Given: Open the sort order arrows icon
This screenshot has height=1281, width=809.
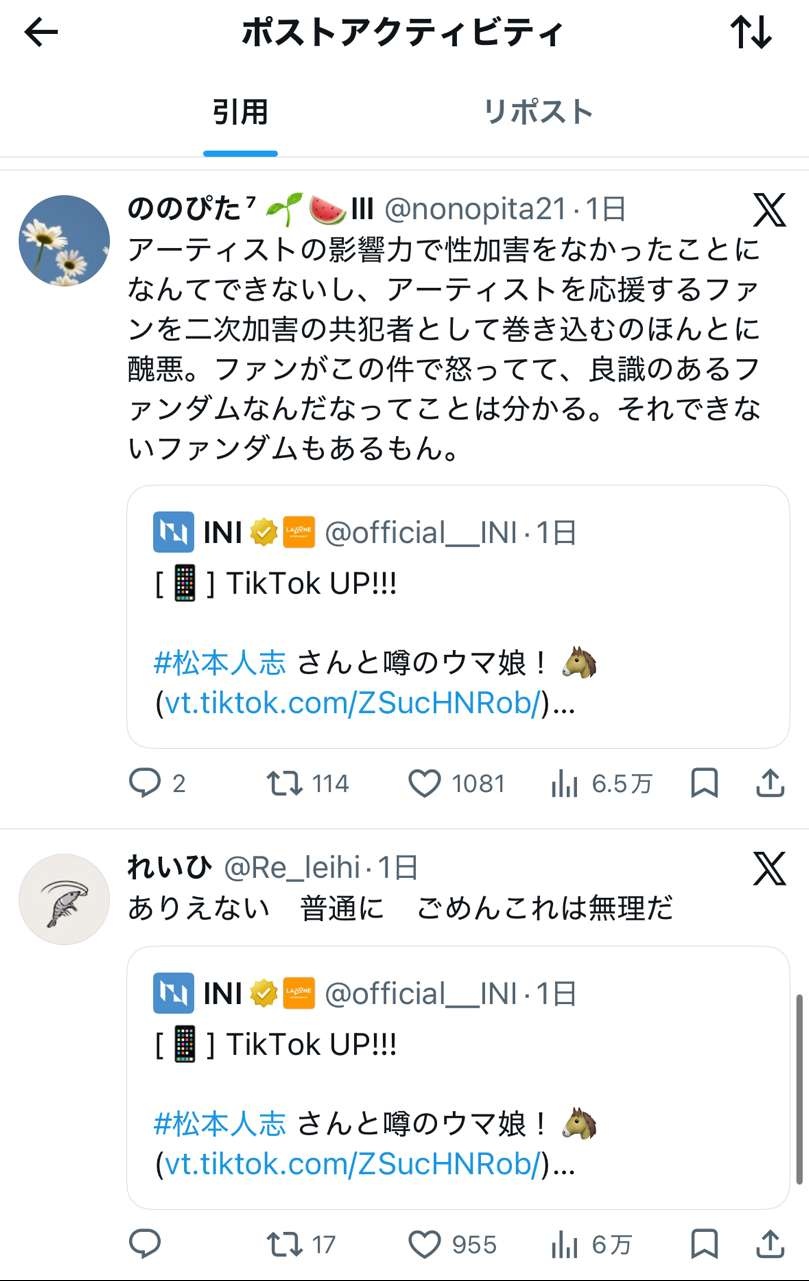Looking at the screenshot, I should pyautogui.click(x=751, y=33).
